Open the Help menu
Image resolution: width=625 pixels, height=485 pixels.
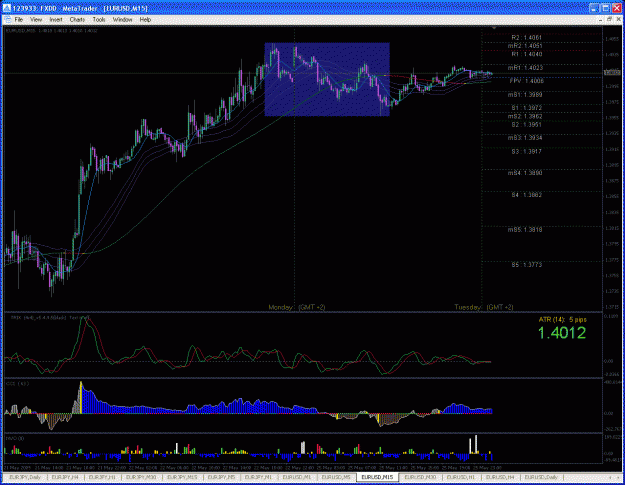[145, 20]
